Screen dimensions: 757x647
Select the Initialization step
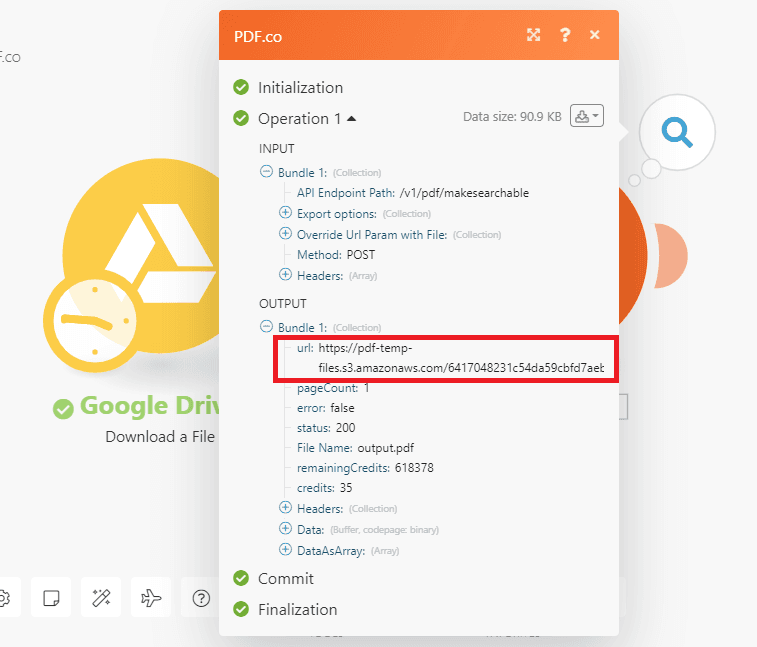(x=300, y=88)
